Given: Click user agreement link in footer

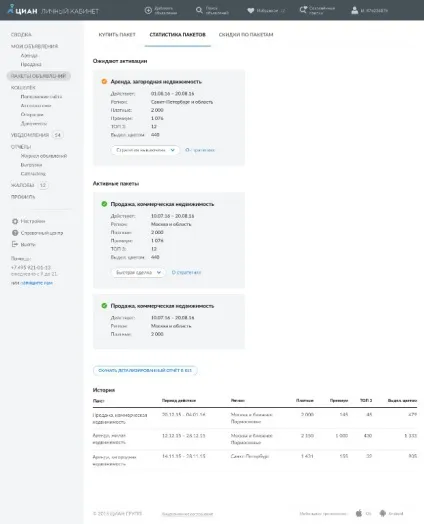Looking at the screenshot, I should click(x=187, y=514).
